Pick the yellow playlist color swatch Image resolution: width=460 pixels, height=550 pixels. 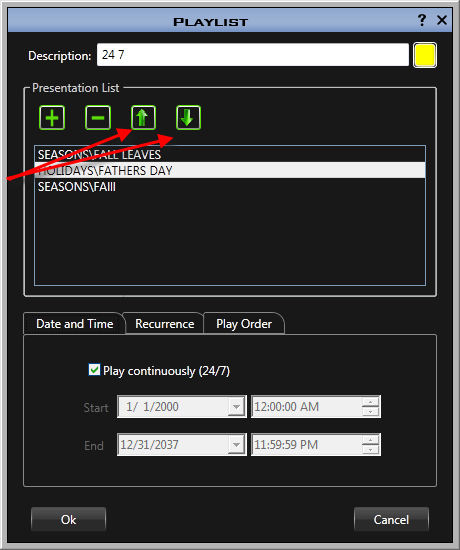(x=425, y=55)
